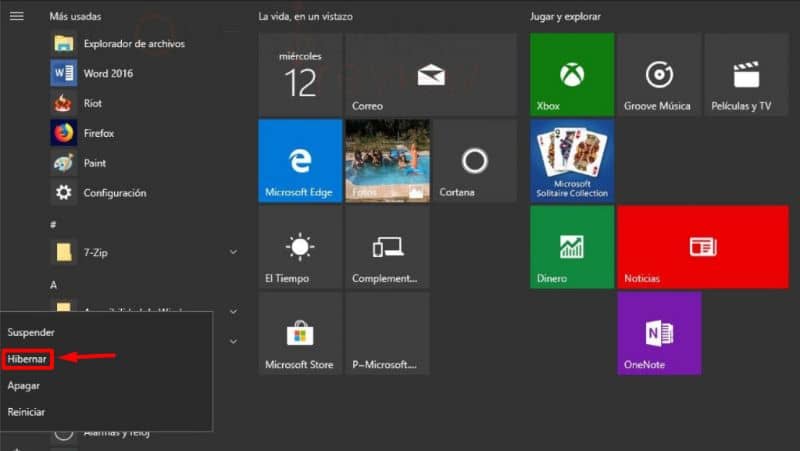Open the Paint palette icon
The image size is (800, 451).
pos(64,163)
